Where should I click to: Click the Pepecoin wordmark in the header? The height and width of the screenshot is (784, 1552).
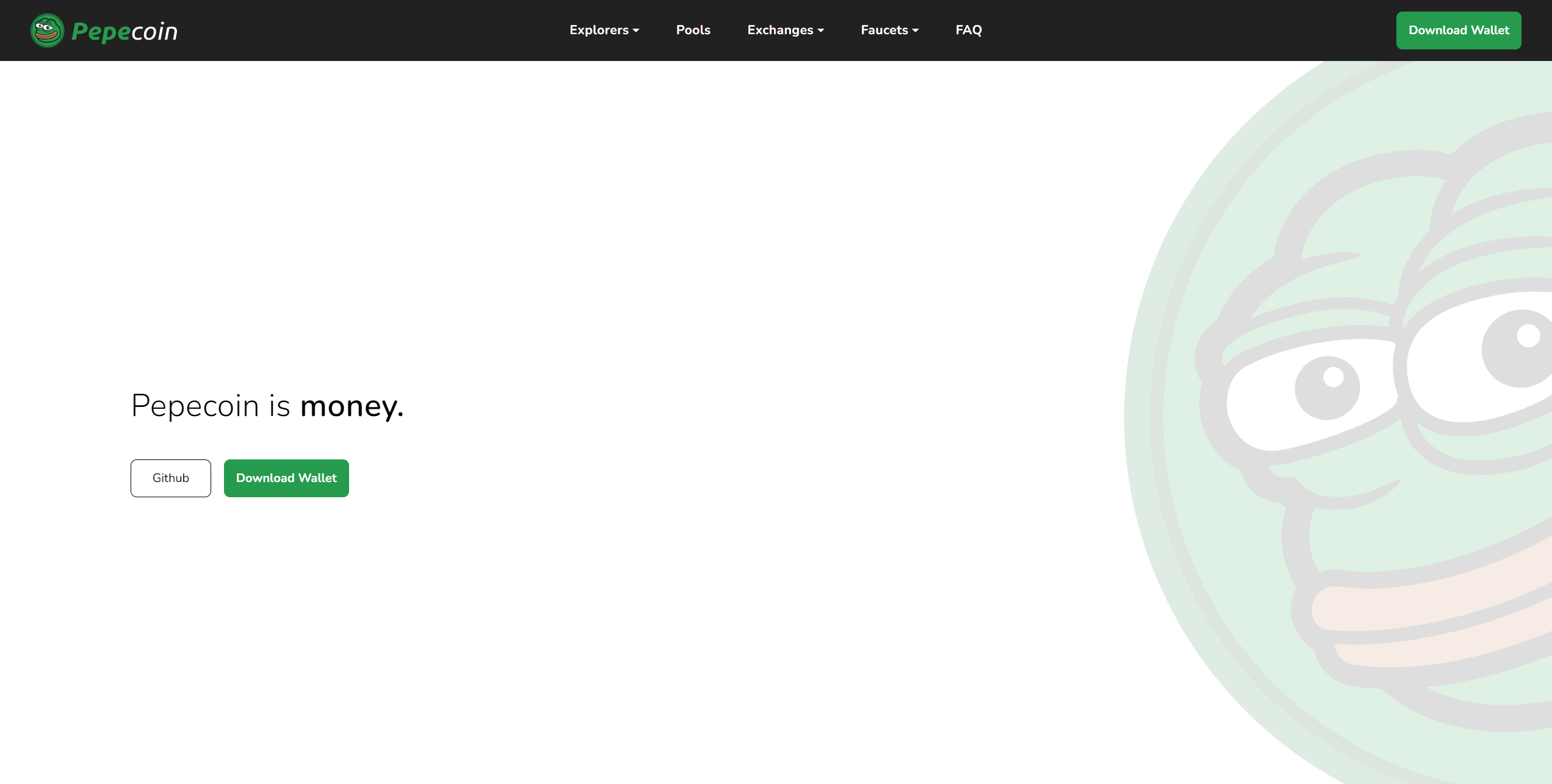tap(125, 31)
